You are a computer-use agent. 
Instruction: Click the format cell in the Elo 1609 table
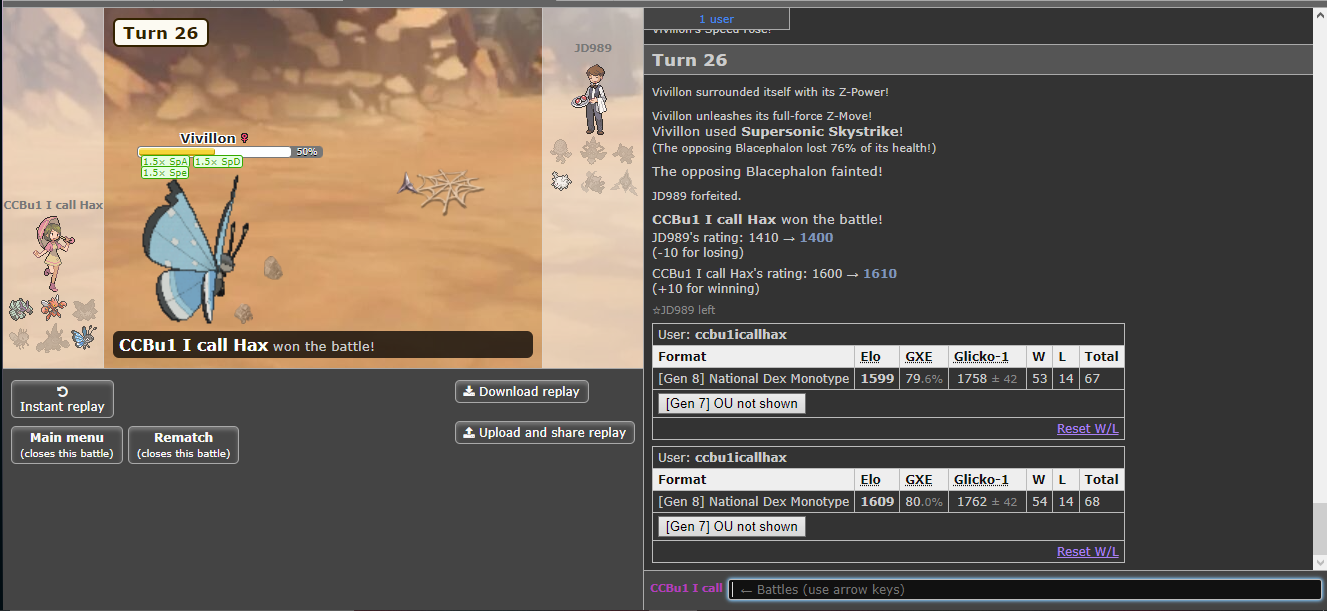(753, 502)
